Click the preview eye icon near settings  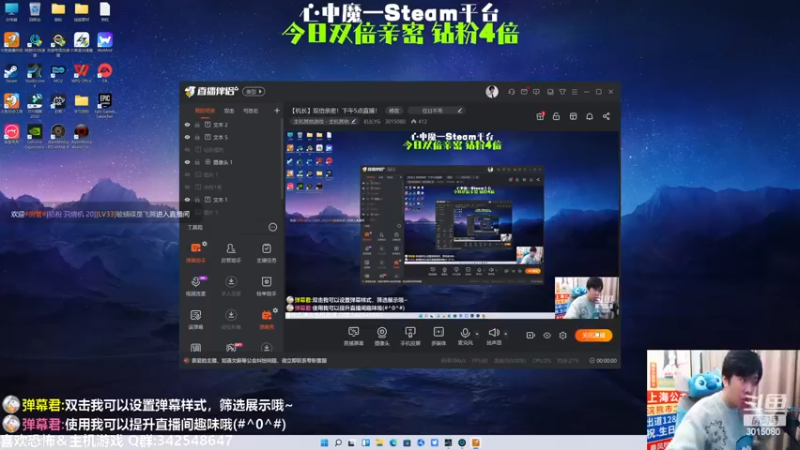[547, 335]
